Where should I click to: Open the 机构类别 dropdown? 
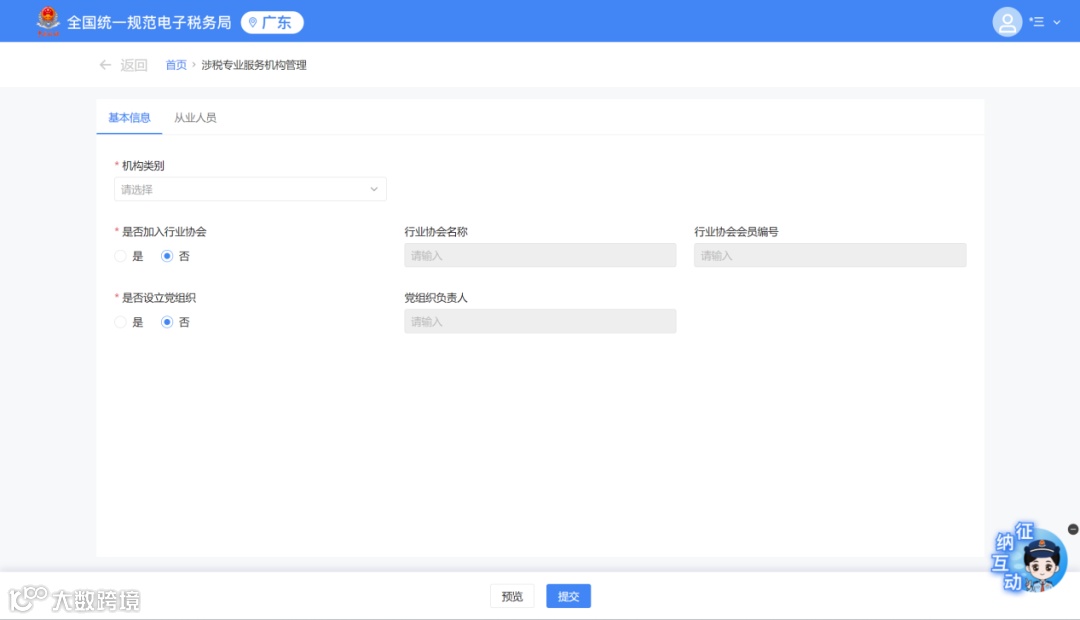tap(250, 189)
